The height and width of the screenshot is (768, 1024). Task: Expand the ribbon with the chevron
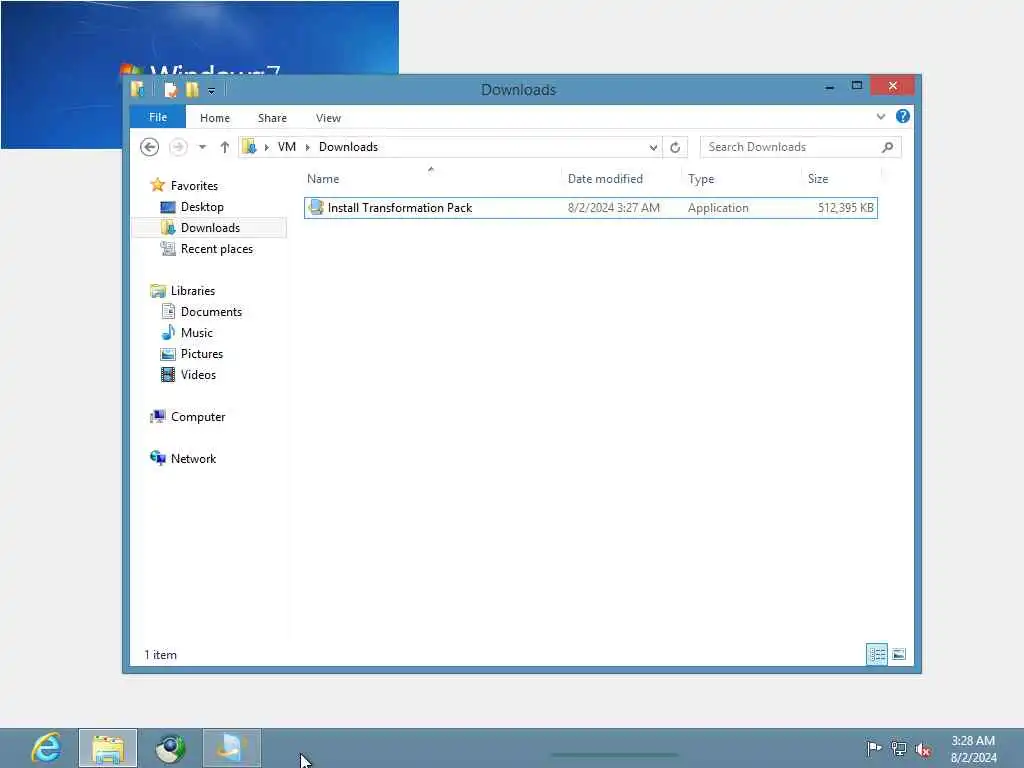coord(880,116)
